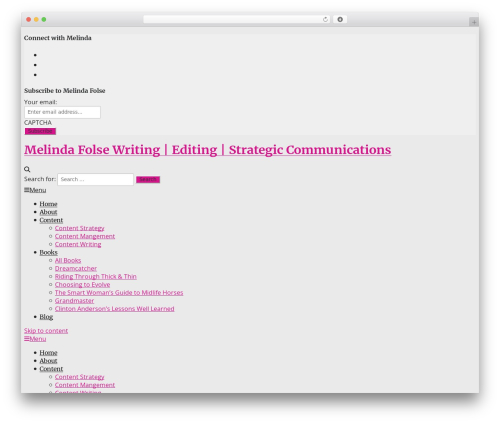The image size is (500, 423).
Task: Open the All Books link
Action: pos(68,260)
